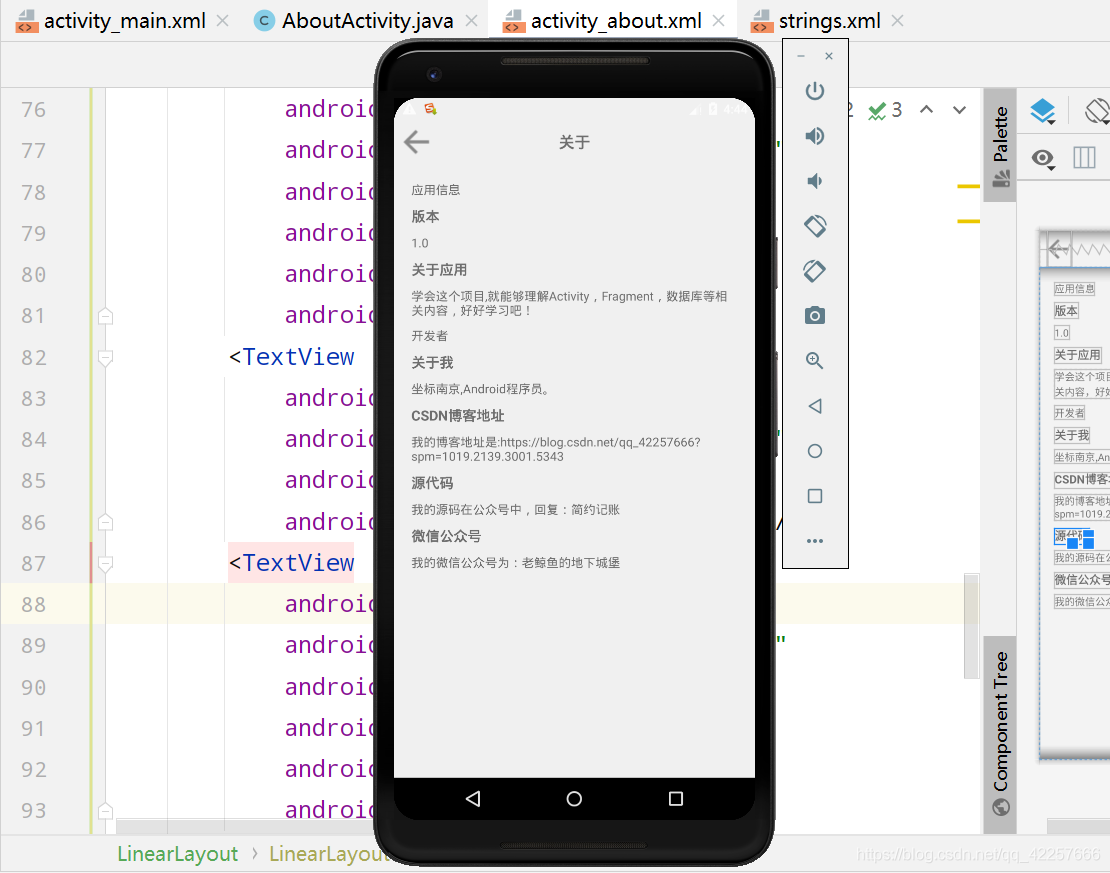Click the column guides icon in design toolbar
The image size is (1110, 873).
[1084, 157]
